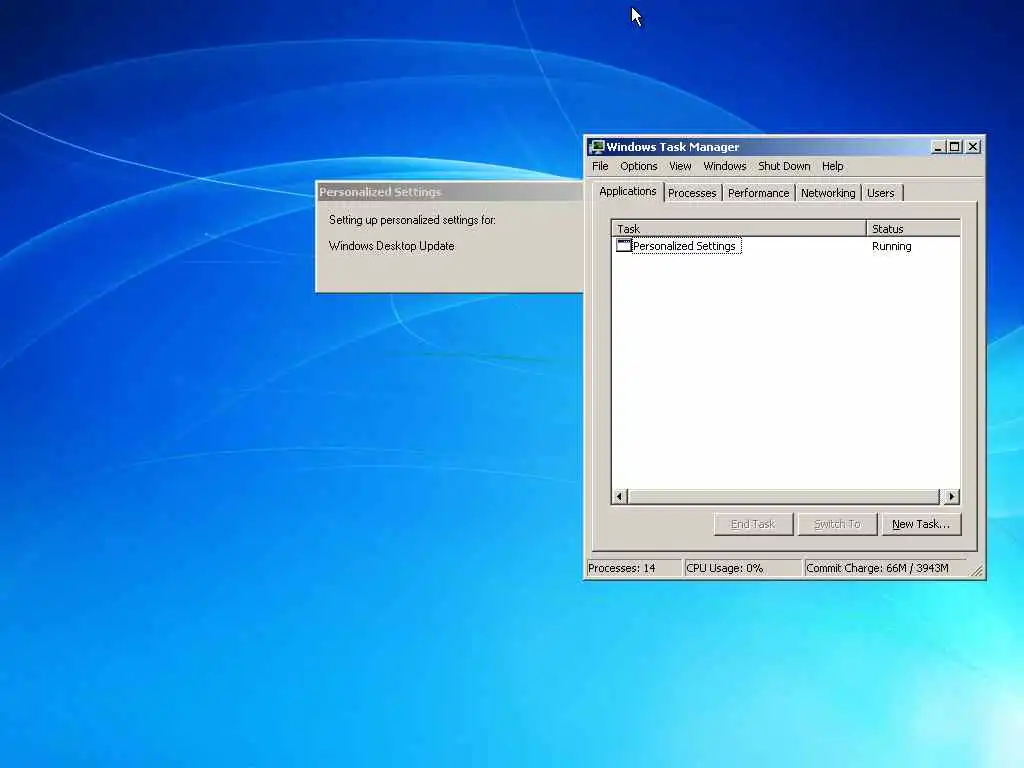Image resolution: width=1024 pixels, height=768 pixels.
Task: Click the right arrow of horizontal scrollbar
Action: 952,497
